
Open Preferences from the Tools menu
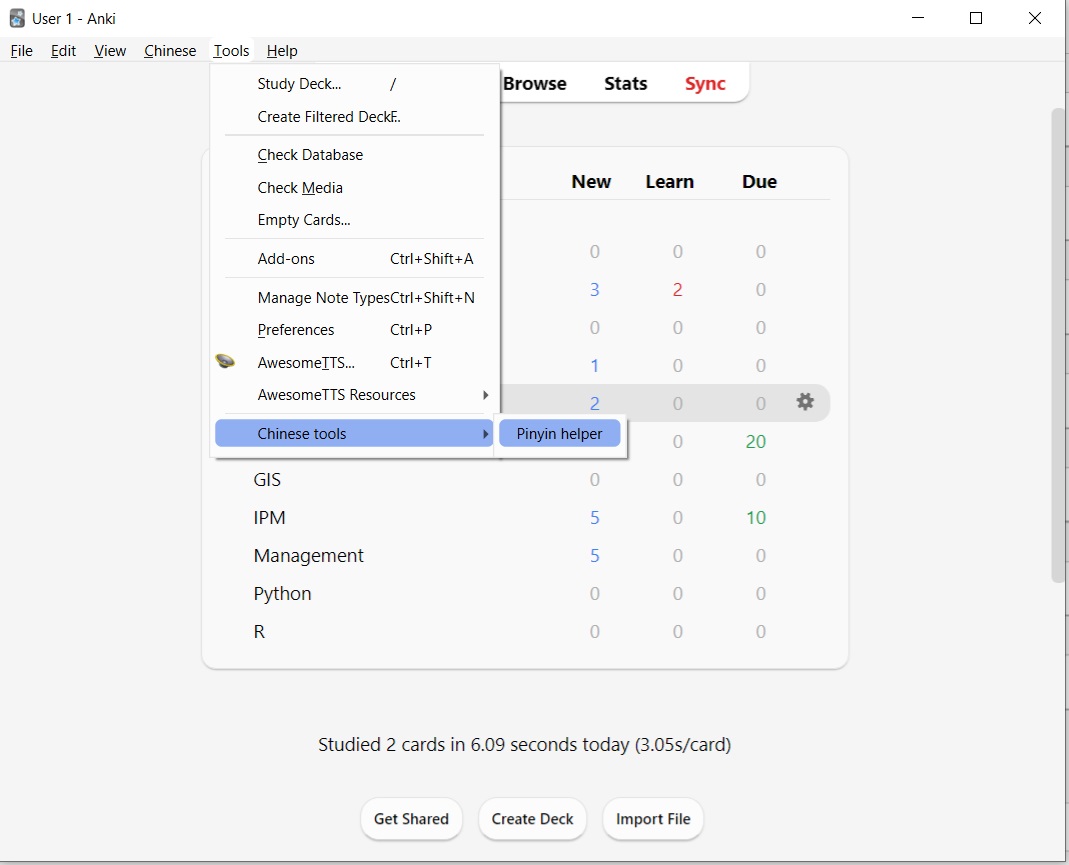click(x=355, y=330)
